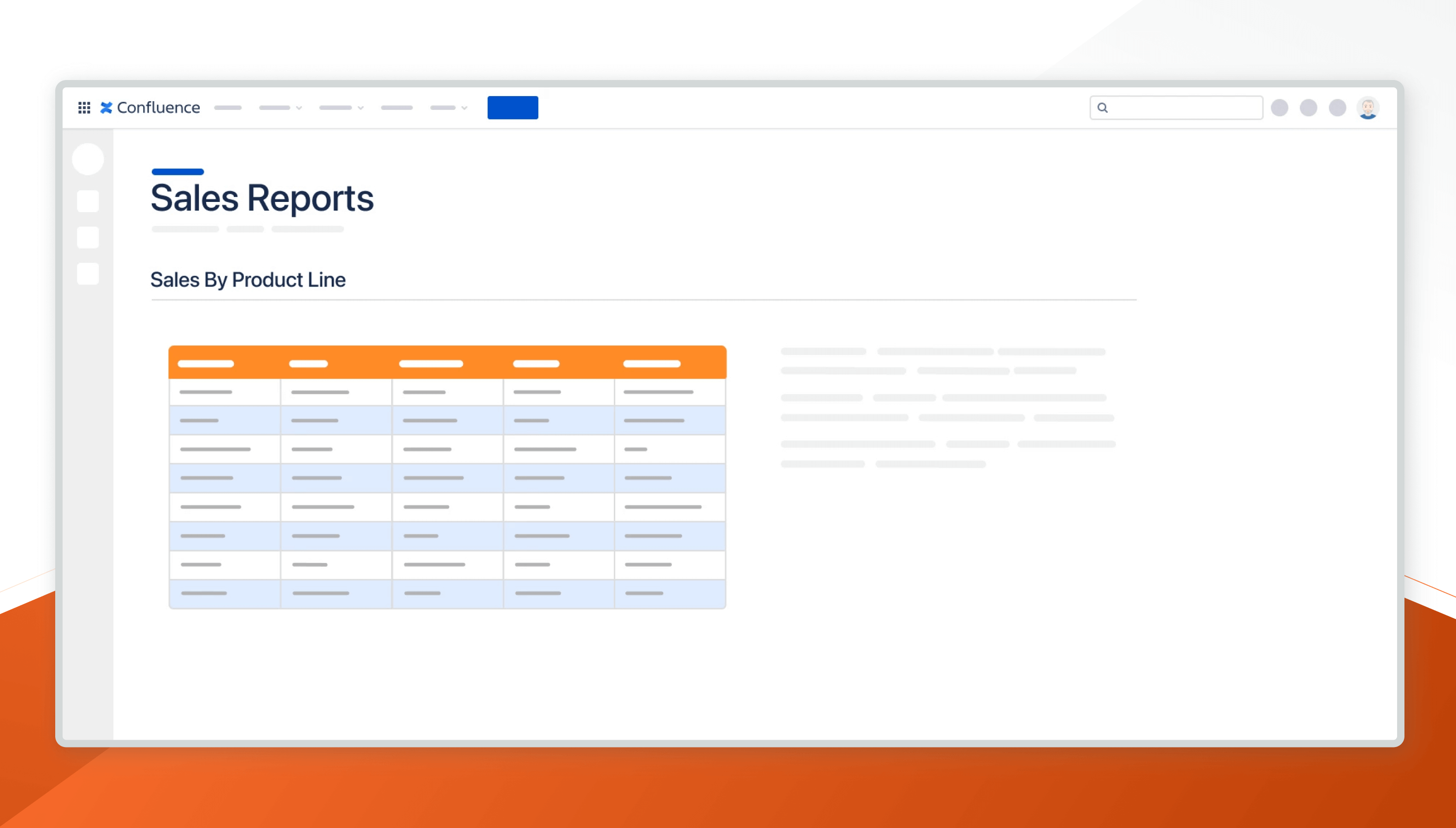Click the gray circle icon next to avatar
The height and width of the screenshot is (828, 1456).
coord(1337,108)
